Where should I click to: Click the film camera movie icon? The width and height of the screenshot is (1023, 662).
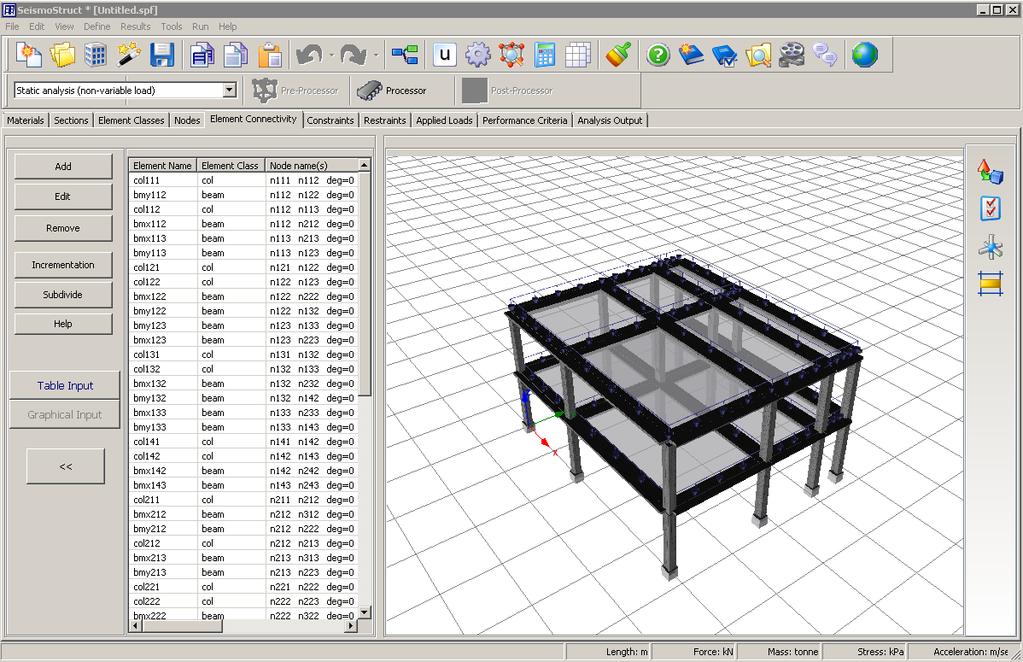coord(791,55)
